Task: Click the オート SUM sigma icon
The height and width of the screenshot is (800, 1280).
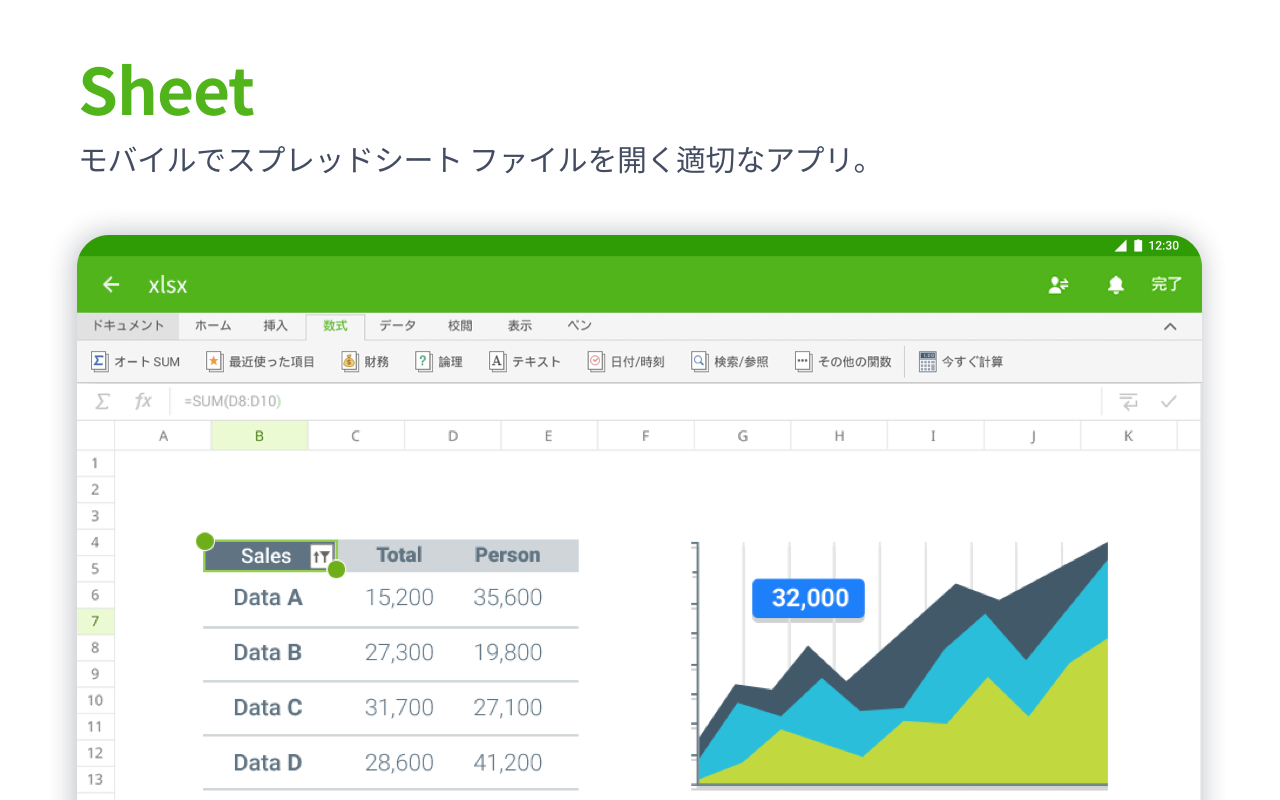Action: (x=99, y=361)
